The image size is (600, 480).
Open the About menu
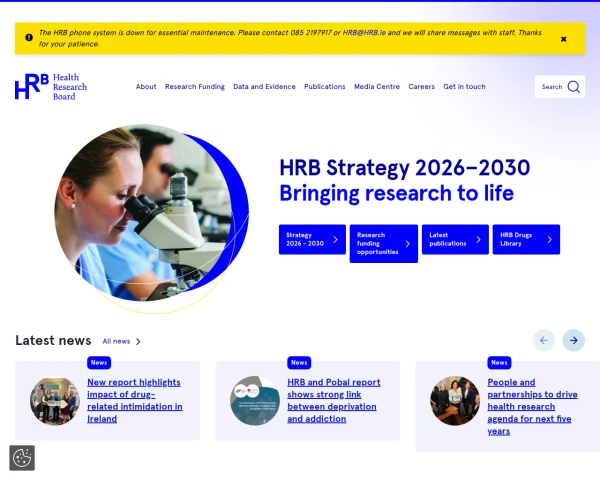[146, 87]
